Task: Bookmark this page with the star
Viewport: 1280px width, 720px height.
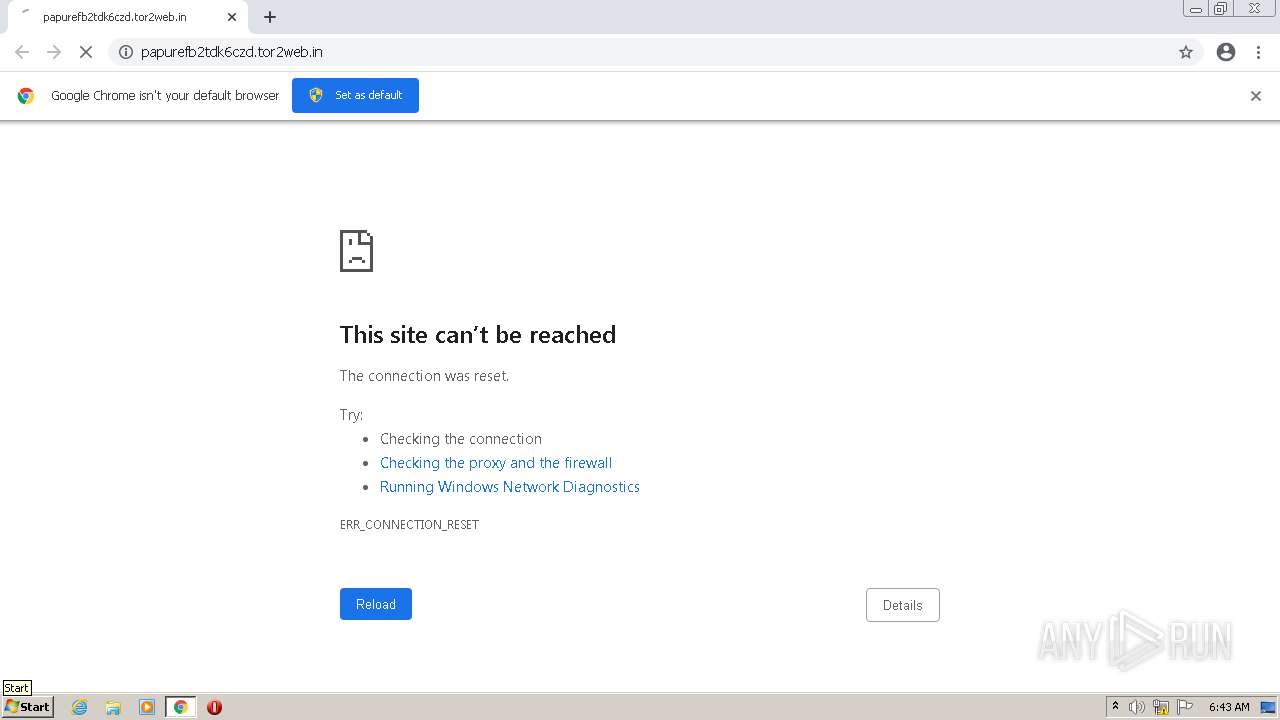Action: click(x=1186, y=52)
